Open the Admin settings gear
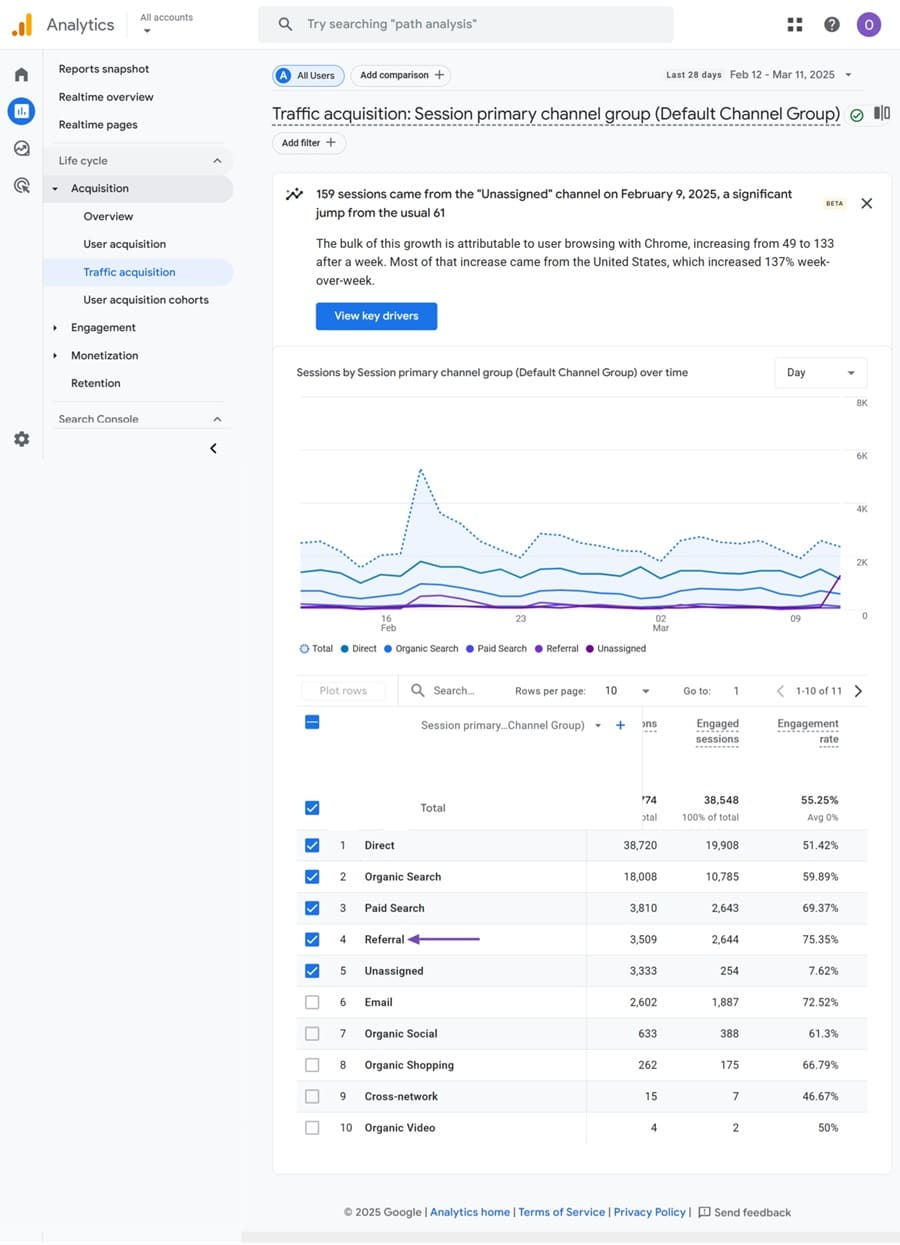Image resolution: width=900 pixels, height=1245 pixels. 21,439
